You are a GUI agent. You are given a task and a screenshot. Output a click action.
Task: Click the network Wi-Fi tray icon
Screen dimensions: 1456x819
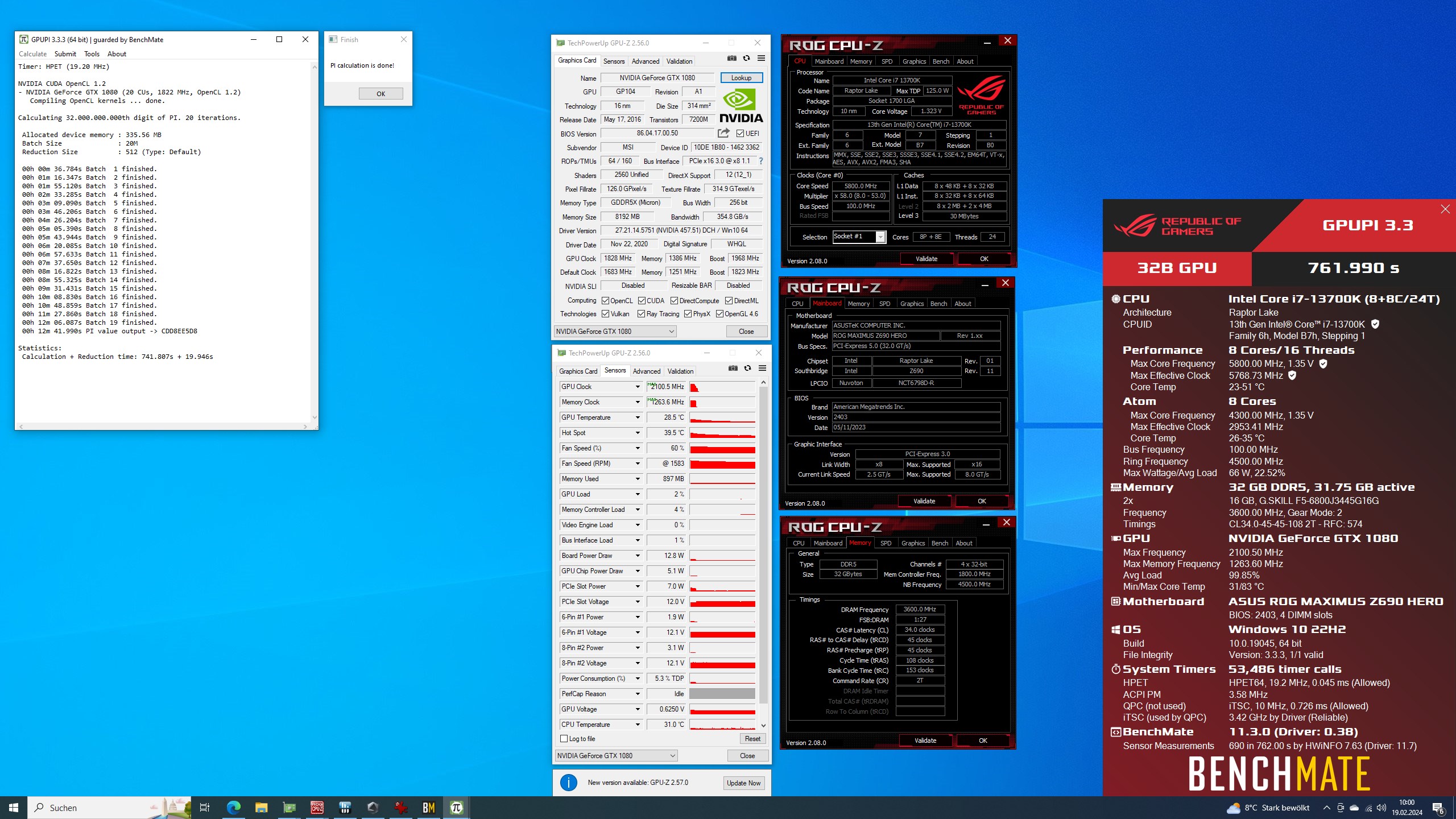click(x=1368, y=808)
